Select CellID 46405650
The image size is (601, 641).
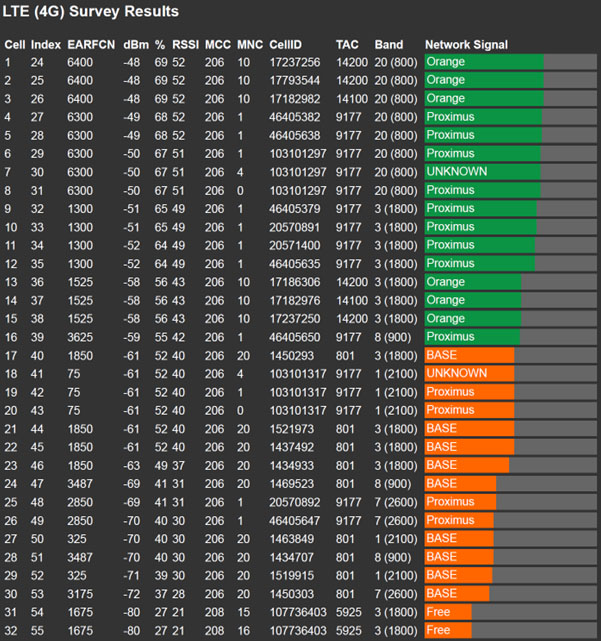tap(295, 337)
